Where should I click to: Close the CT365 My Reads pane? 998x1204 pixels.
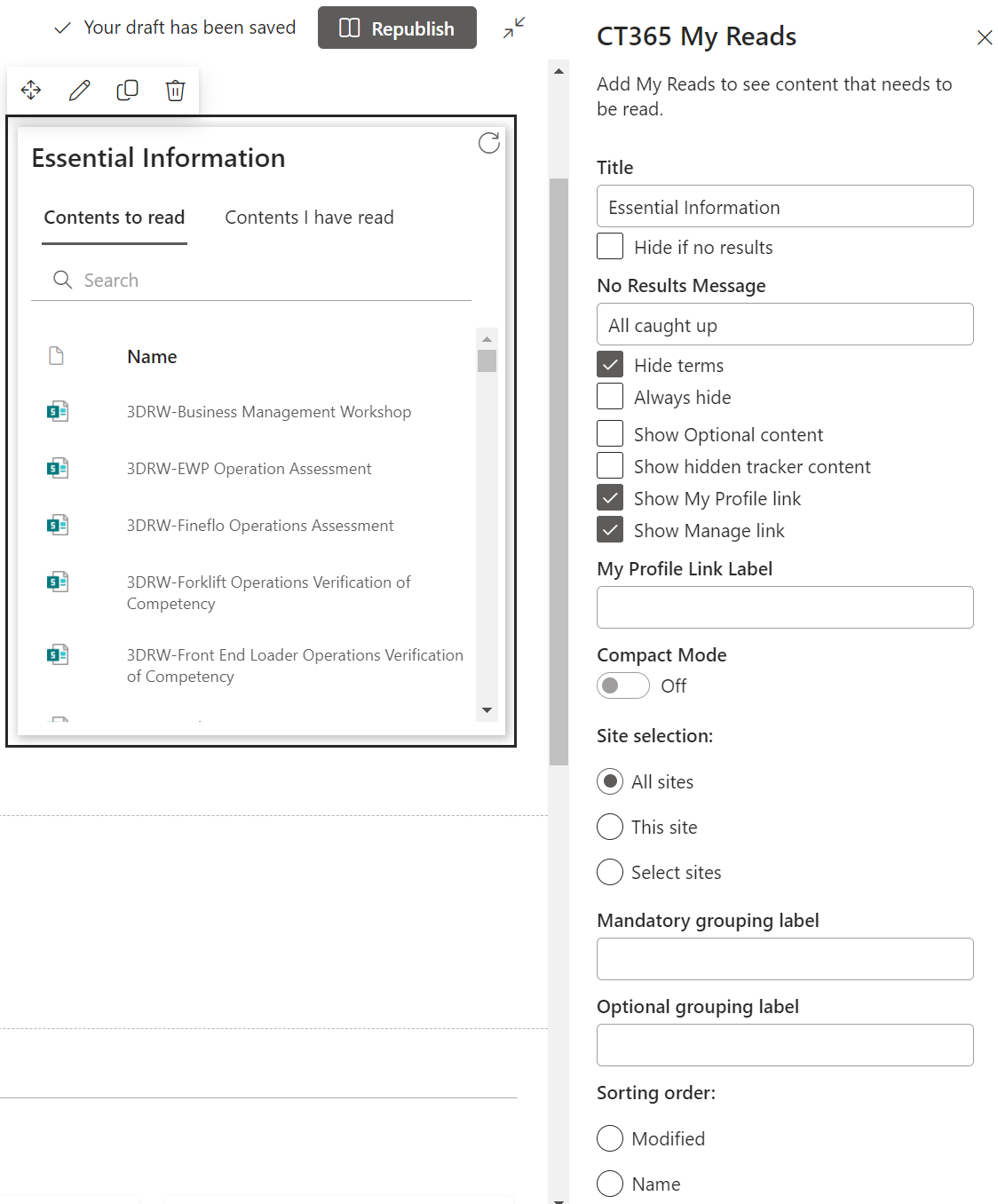tap(984, 37)
